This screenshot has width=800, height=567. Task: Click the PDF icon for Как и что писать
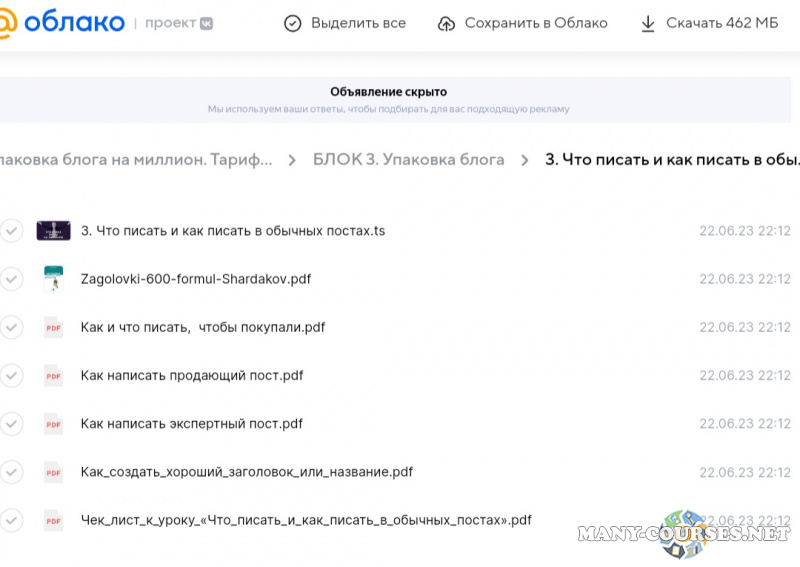pyautogui.click(x=53, y=327)
